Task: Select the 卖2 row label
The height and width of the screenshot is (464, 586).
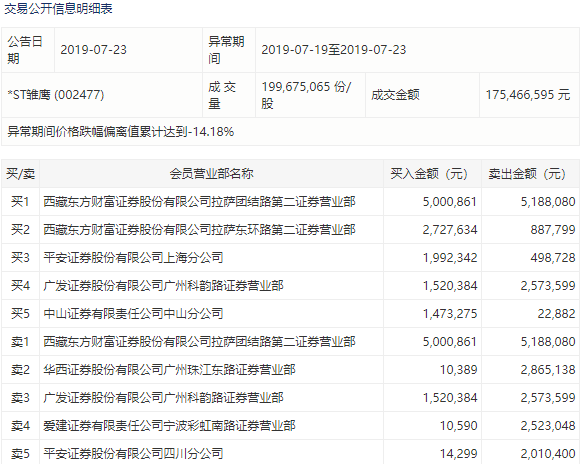Action: click(x=21, y=370)
